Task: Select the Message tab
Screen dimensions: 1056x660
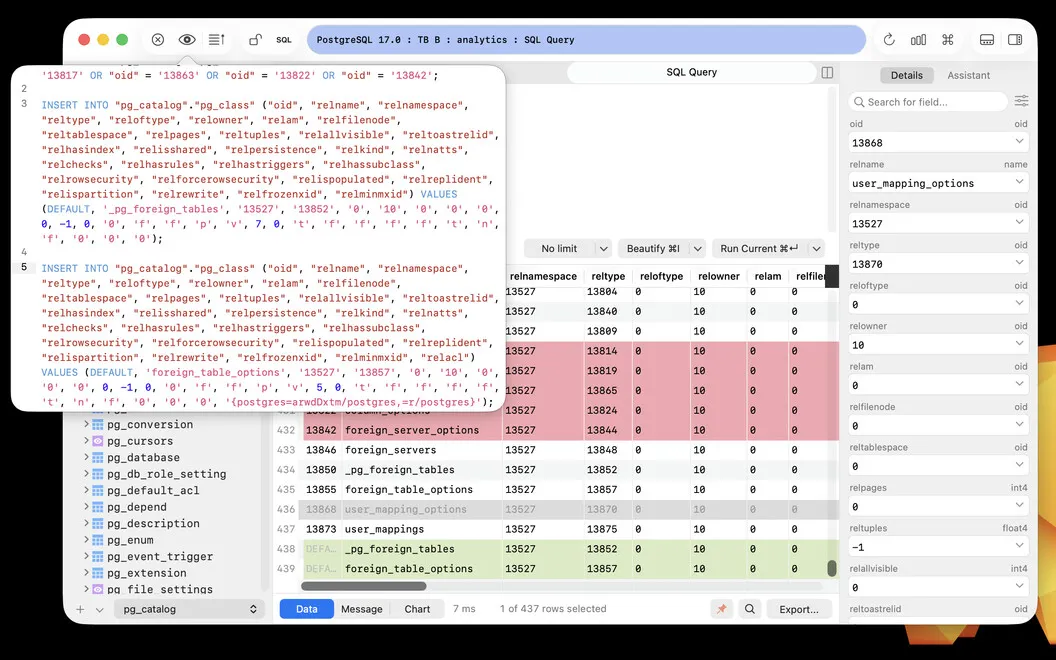Action: point(362,609)
